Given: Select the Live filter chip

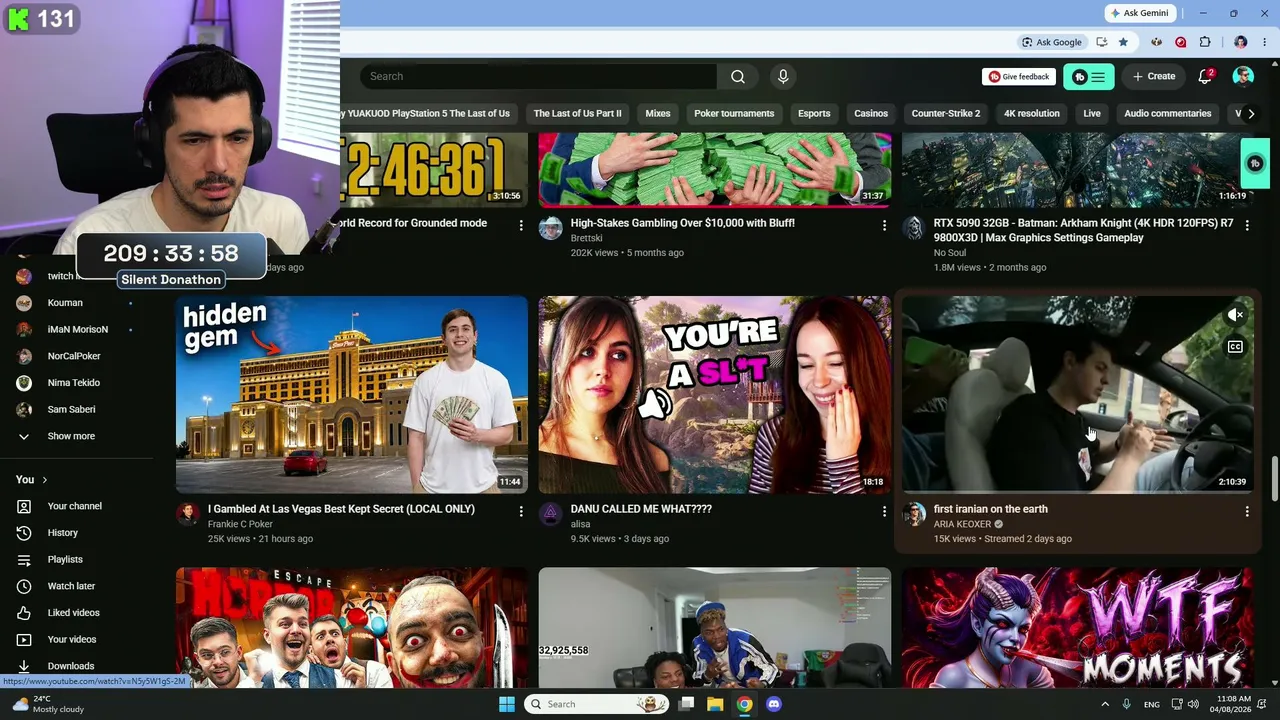Looking at the screenshot, I should click(x=1092, y=114).
